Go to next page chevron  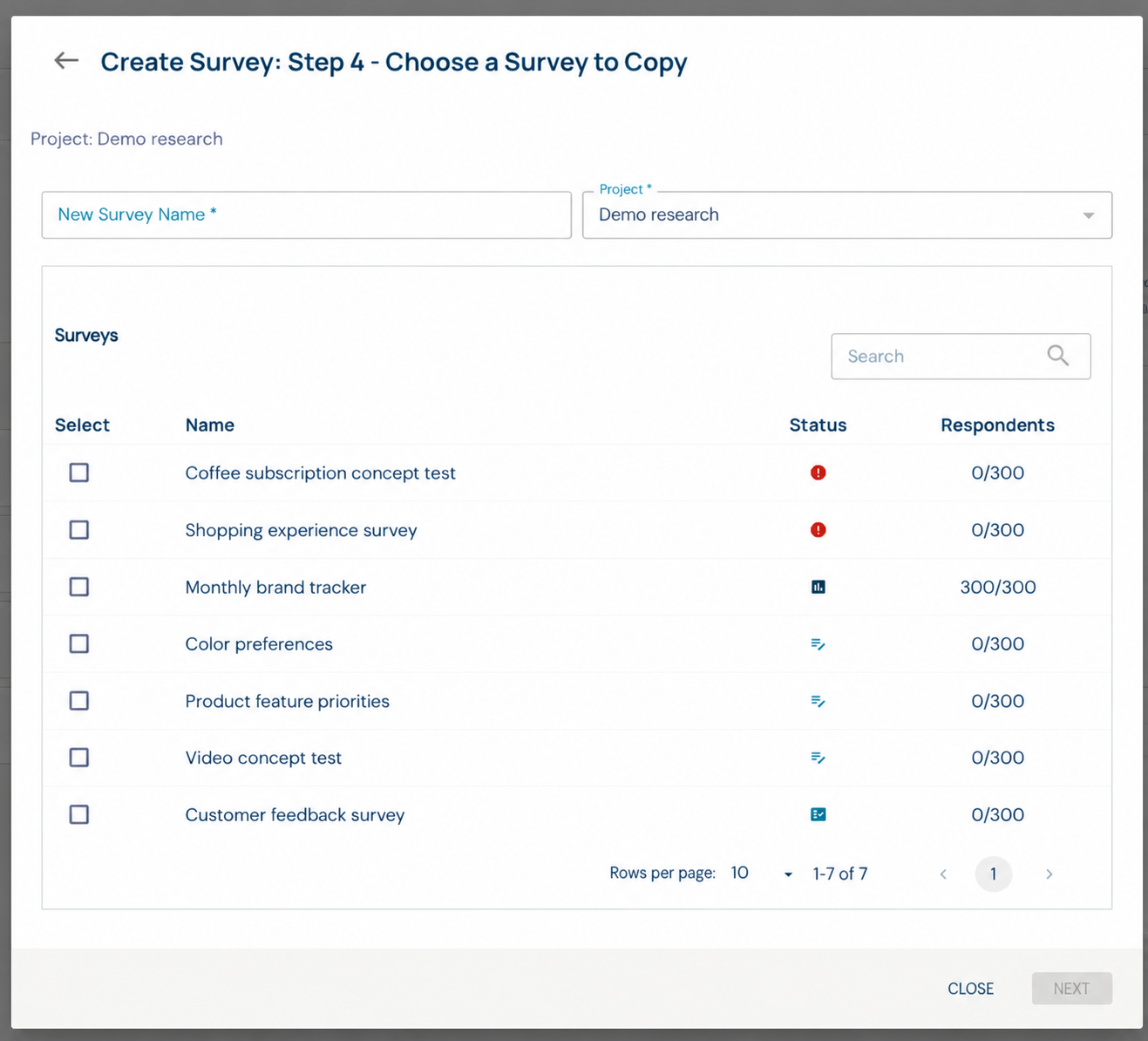click(1049, 874)
